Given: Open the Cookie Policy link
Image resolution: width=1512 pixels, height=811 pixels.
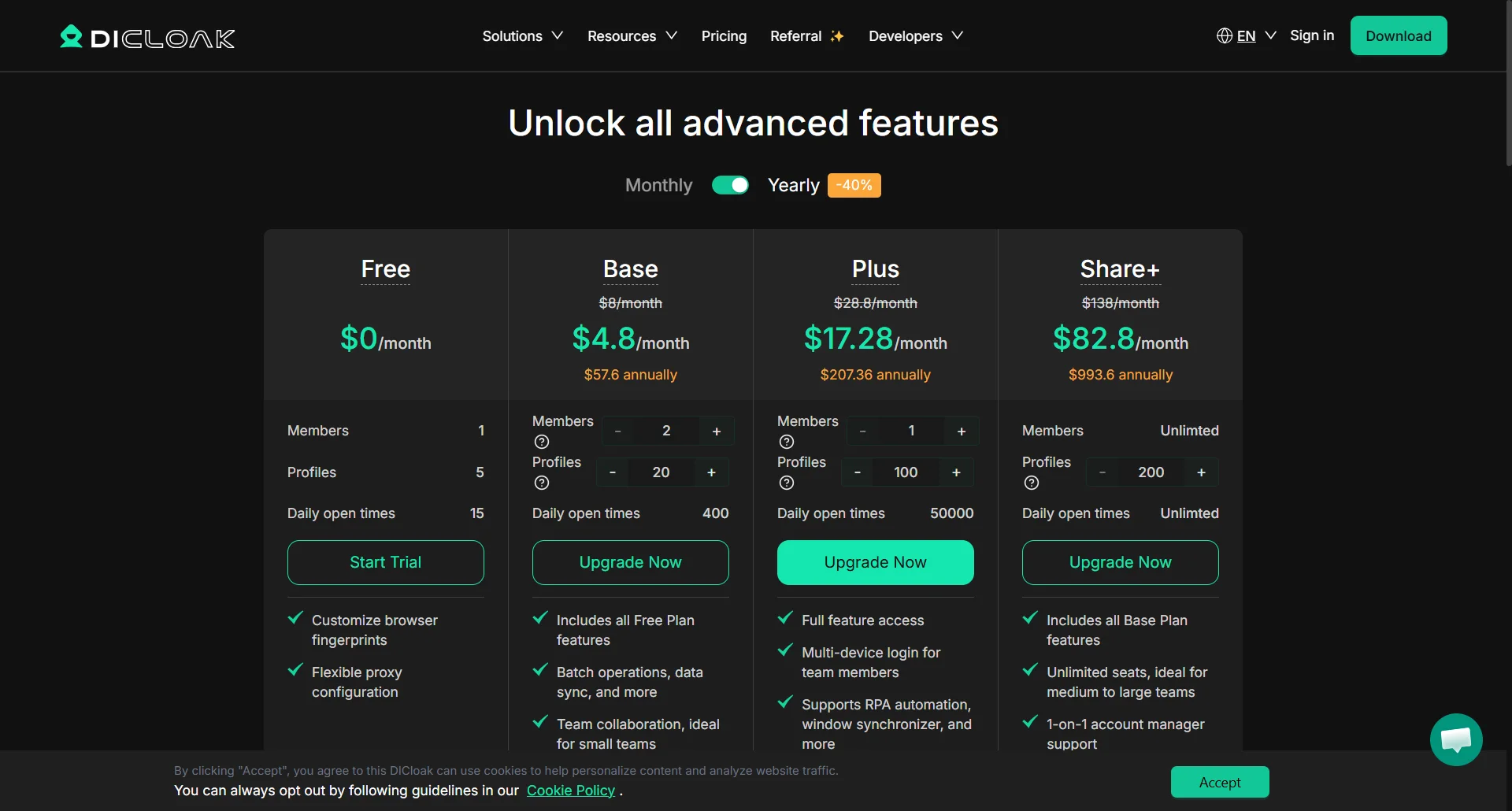Looking at the screenshot, I should (x=570, y=791).
